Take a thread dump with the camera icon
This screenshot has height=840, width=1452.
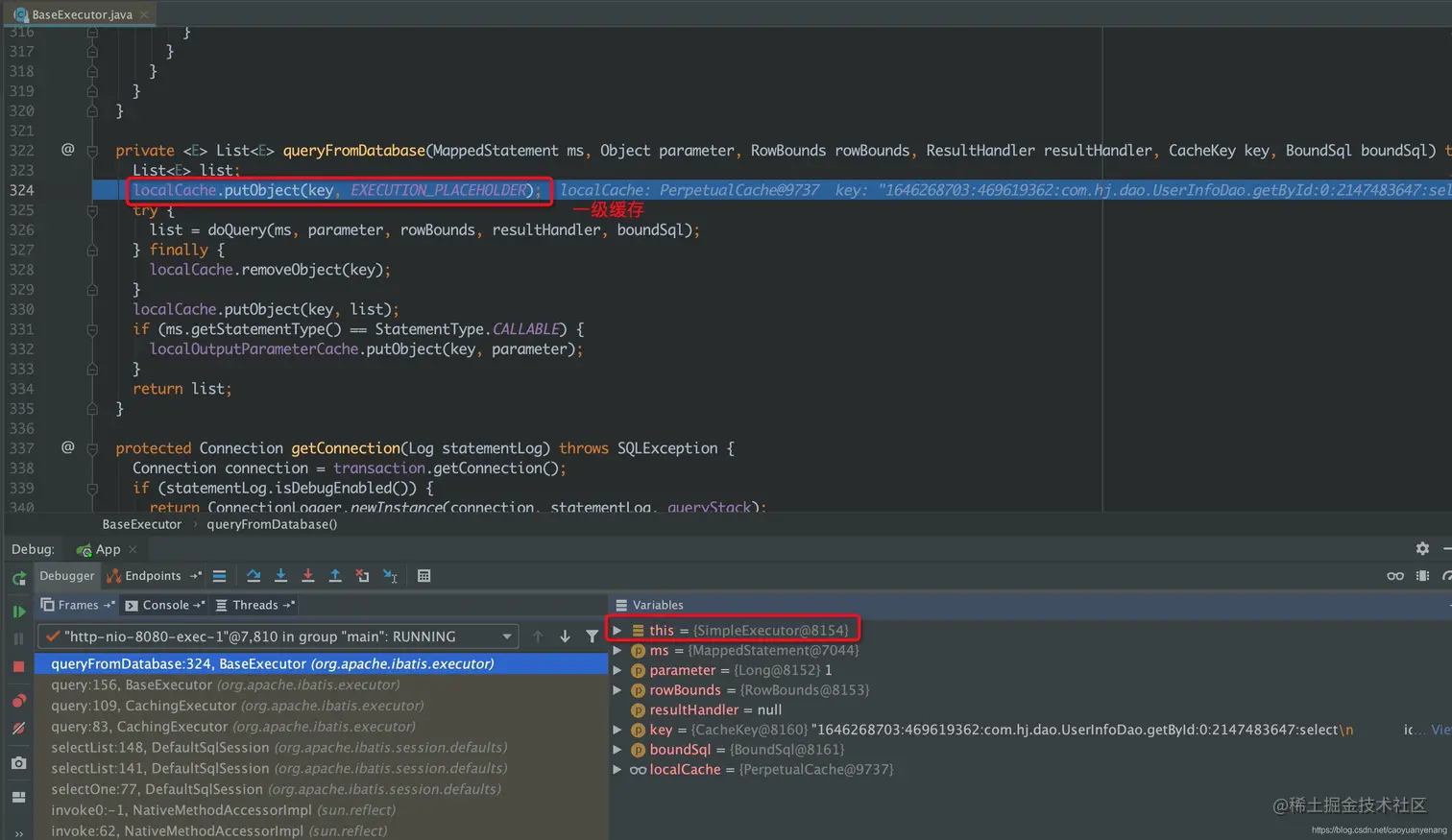point(18,763)
